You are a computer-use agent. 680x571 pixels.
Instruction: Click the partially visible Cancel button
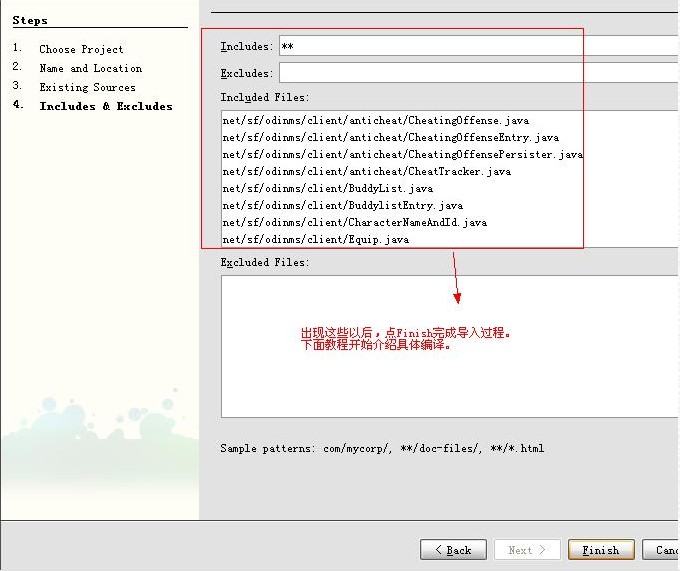(661, 550)
